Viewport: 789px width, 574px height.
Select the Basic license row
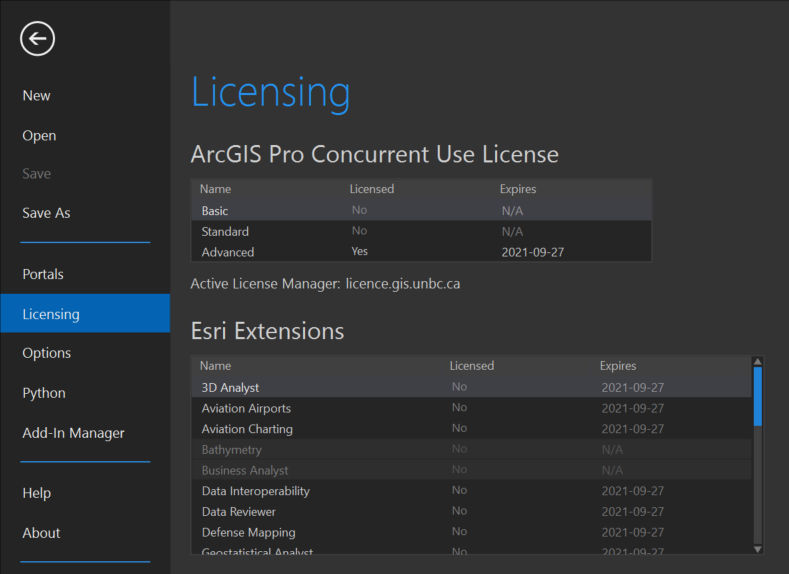(x=421, y=211)
